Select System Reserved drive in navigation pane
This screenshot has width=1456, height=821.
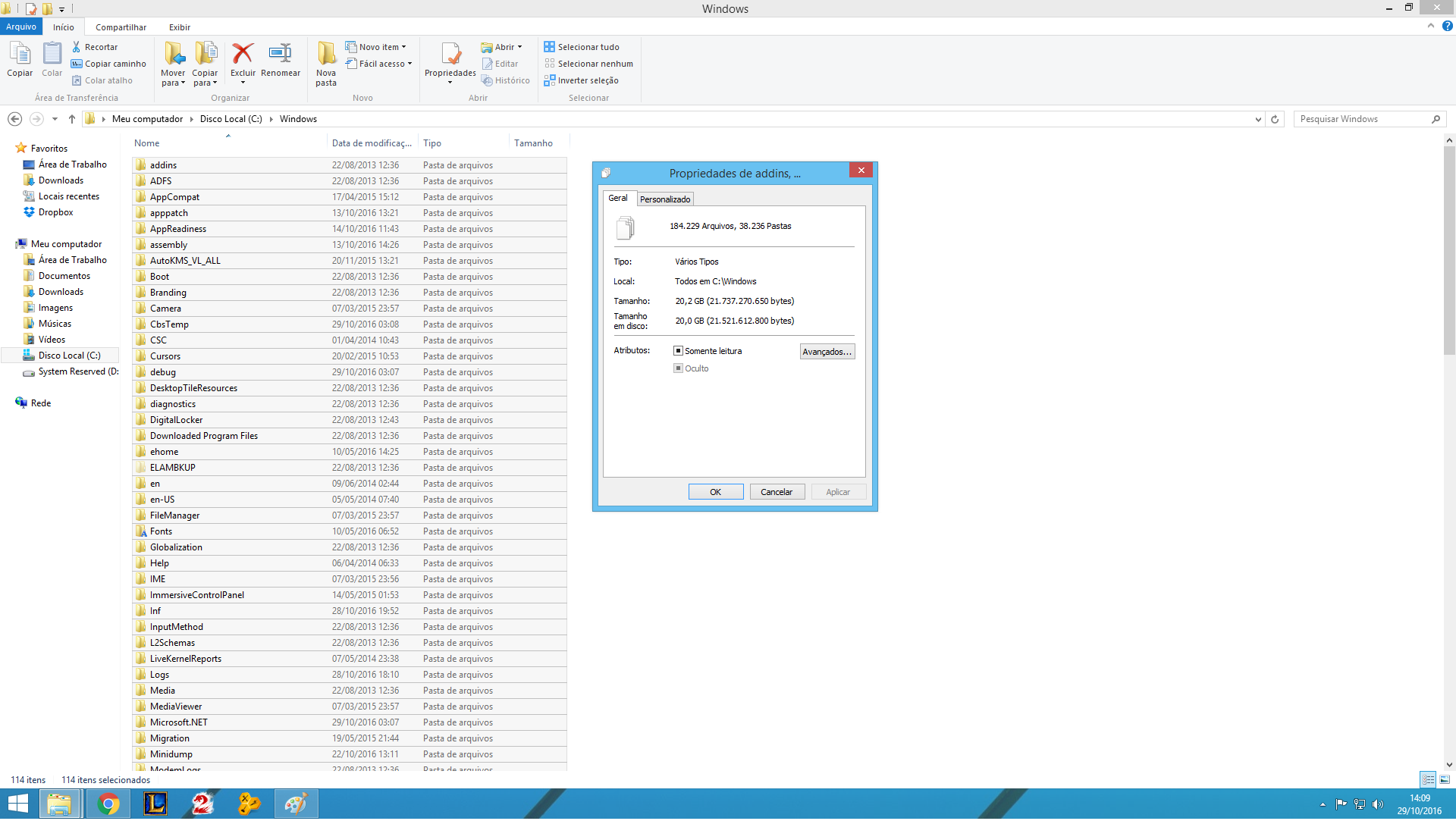point(71,371)
